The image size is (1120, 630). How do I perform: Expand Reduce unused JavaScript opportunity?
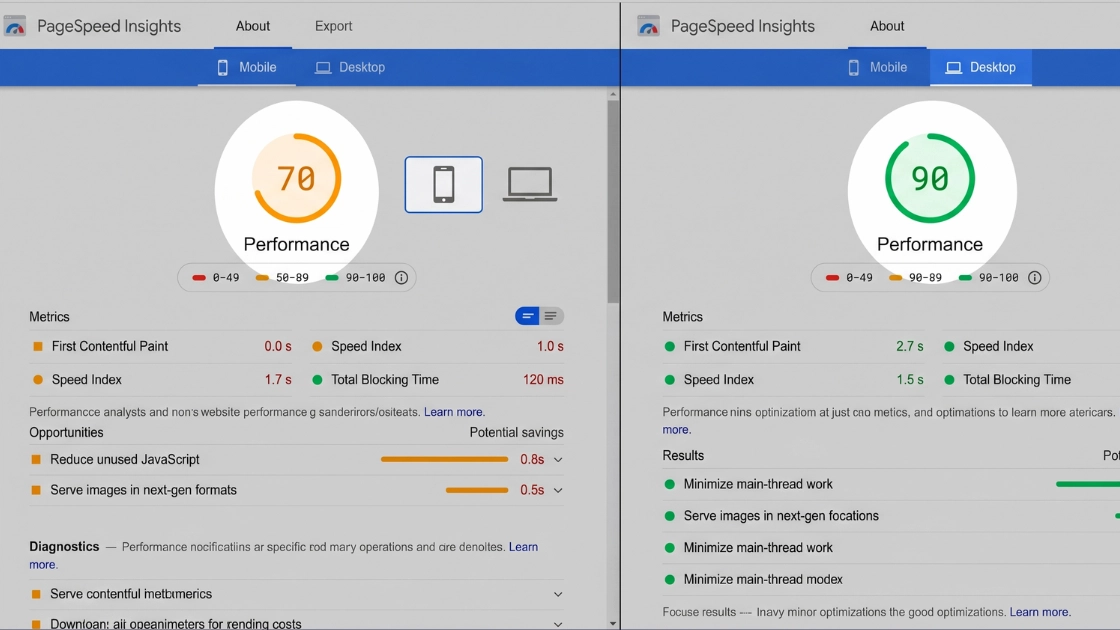558,460
